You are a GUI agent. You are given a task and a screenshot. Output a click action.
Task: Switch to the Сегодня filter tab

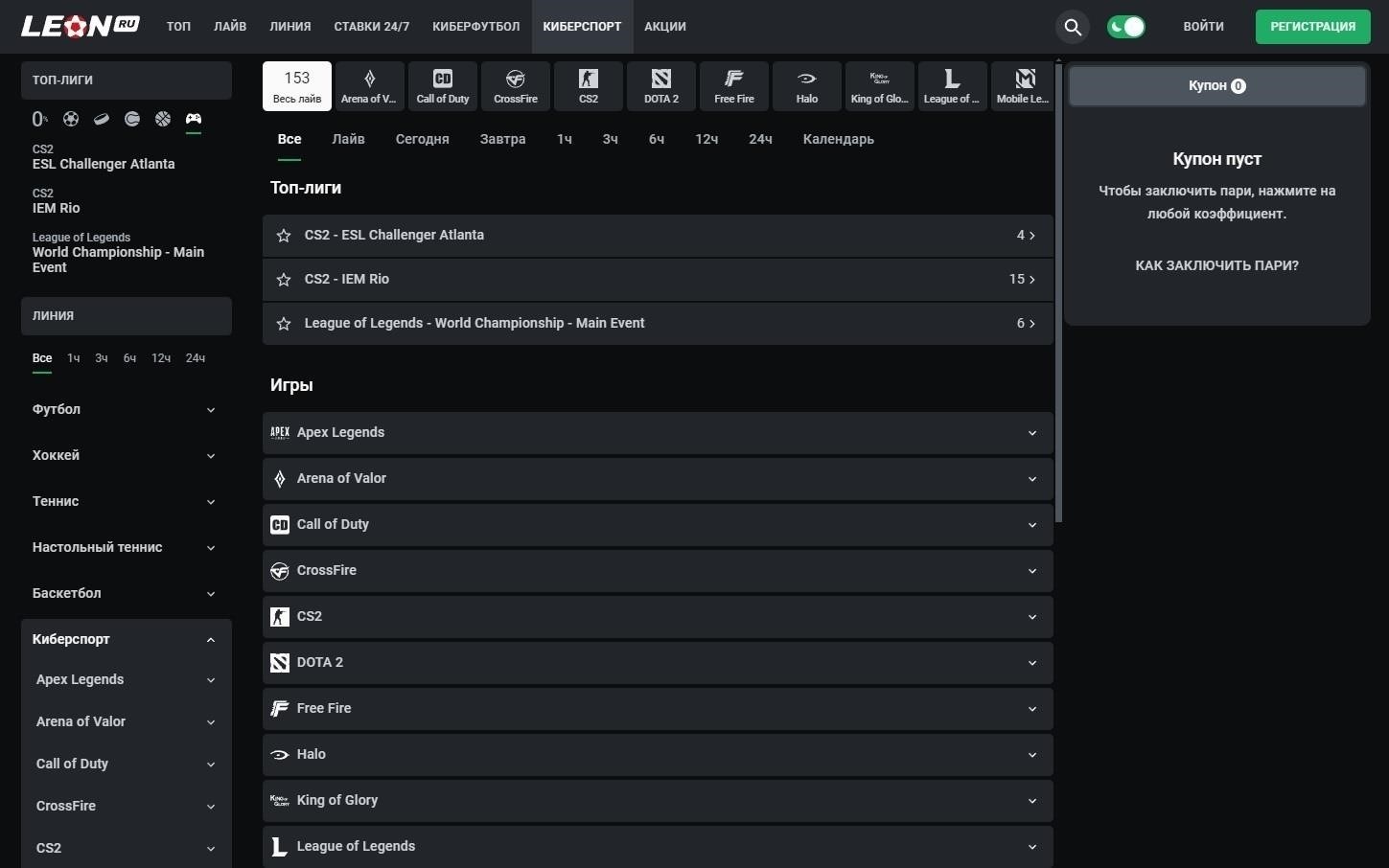[x=423, y=140]
